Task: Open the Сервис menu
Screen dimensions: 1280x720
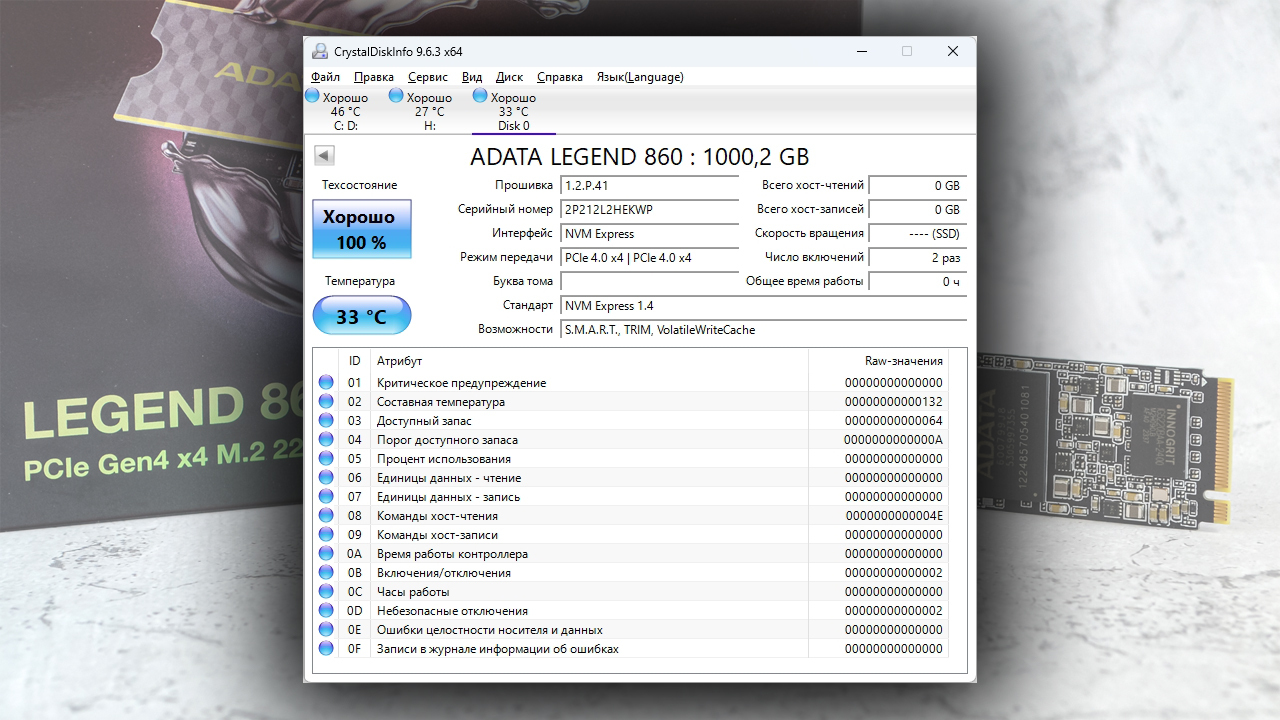Action: [x=428, y=77]
